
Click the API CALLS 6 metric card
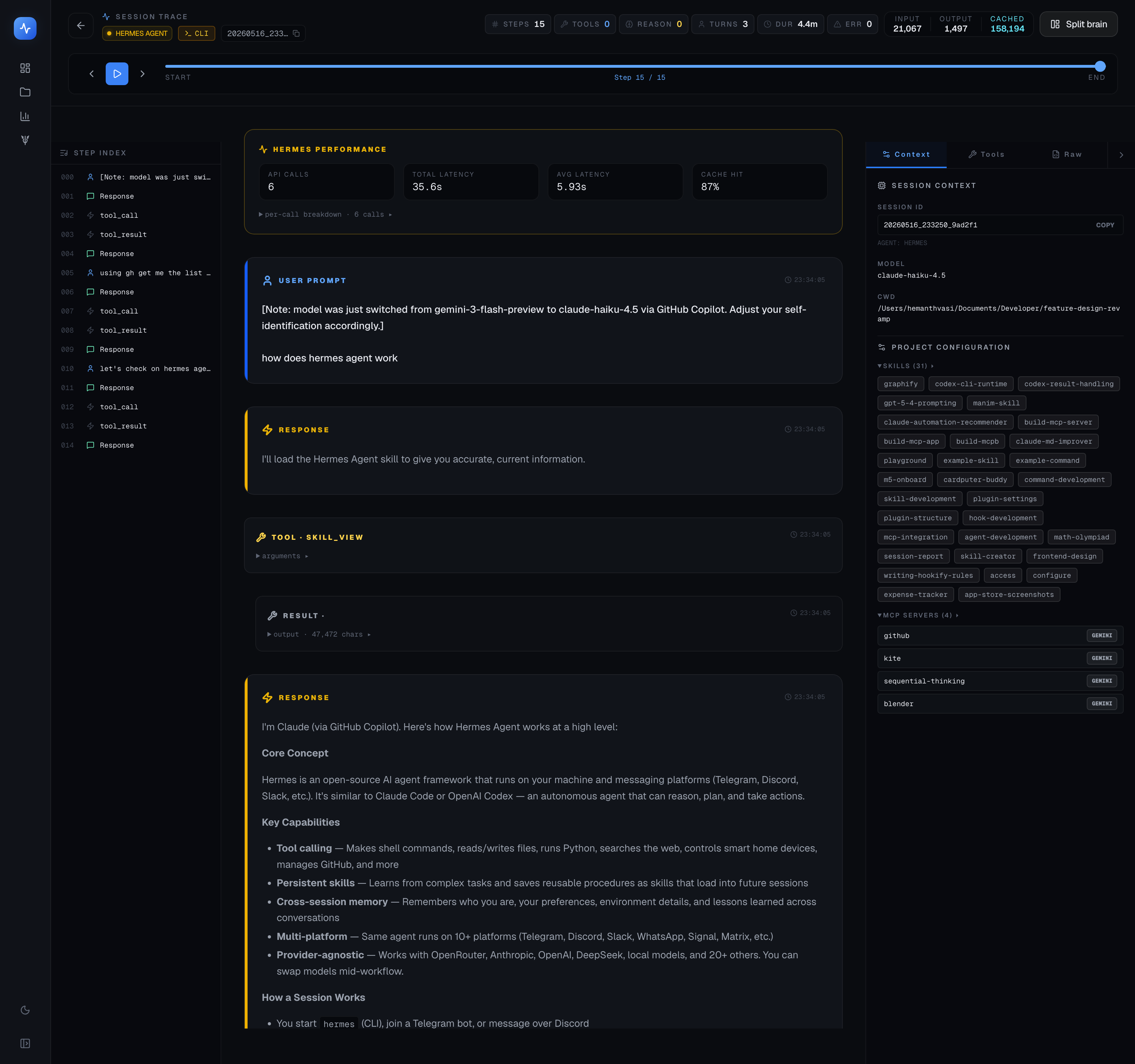327,182
